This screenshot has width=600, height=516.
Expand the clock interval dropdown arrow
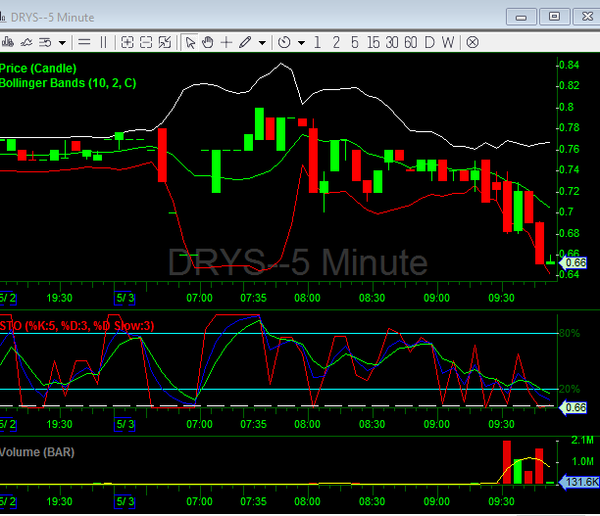click(300, 42)
